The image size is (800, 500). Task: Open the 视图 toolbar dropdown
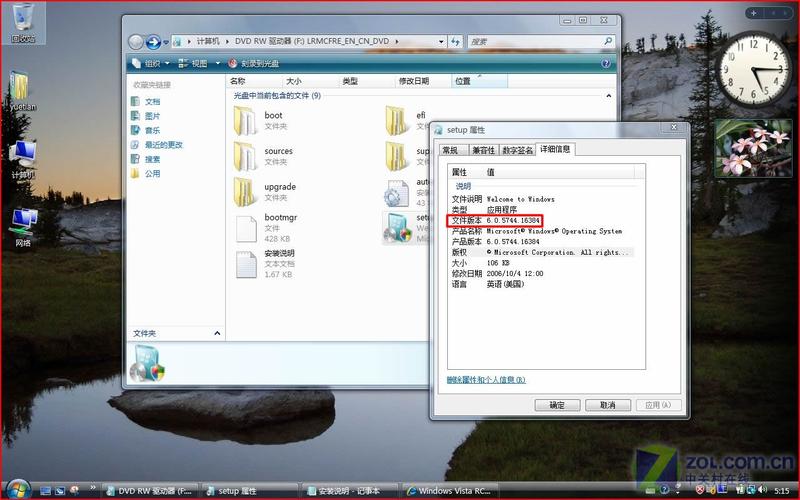coord(198,63)
